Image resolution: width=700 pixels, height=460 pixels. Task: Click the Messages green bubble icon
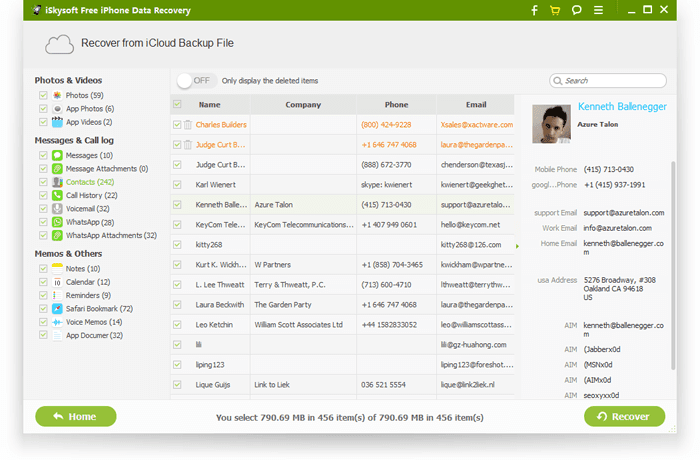tap(57, 155)
